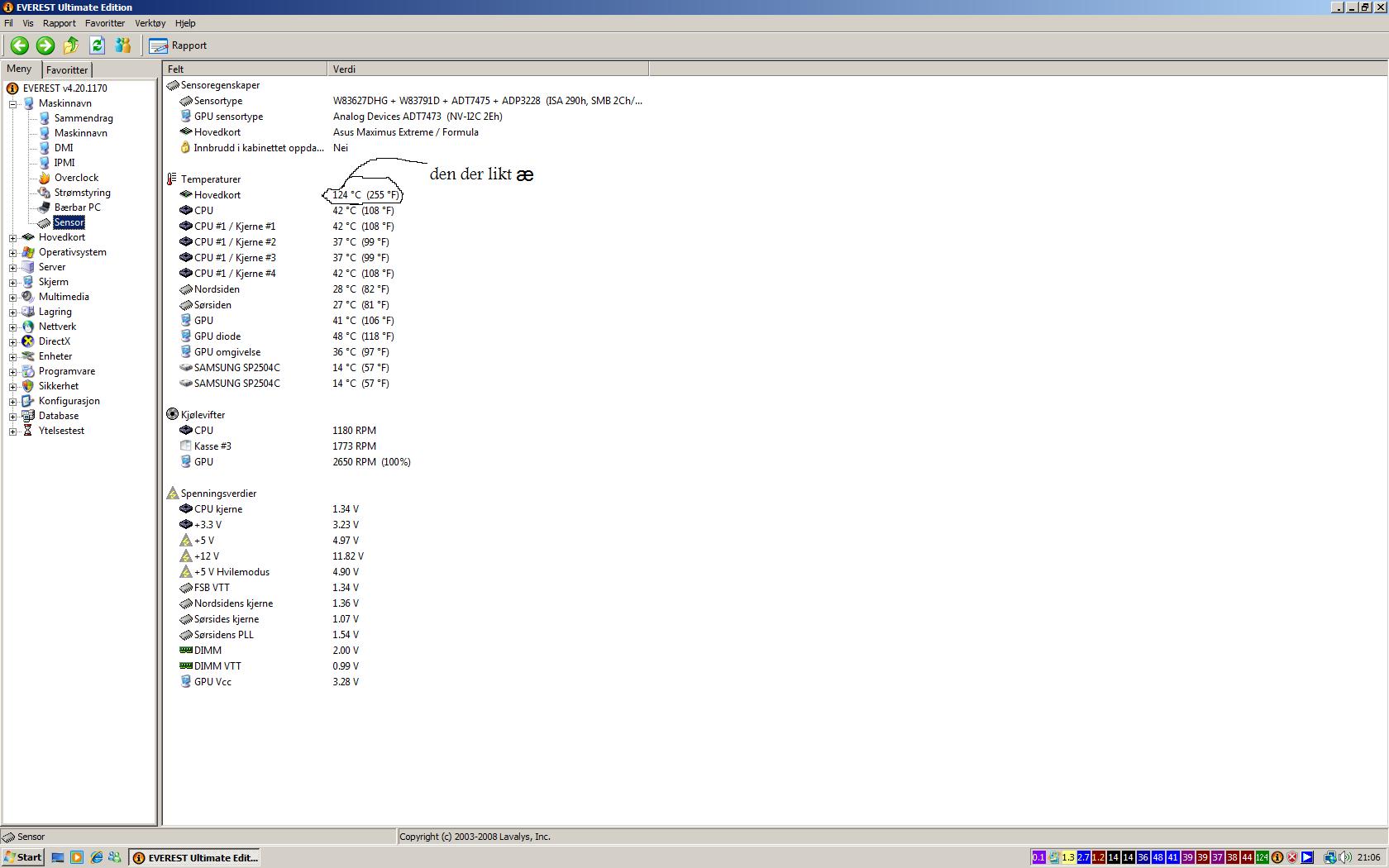Click the orange EVEREST info tray icon
The height and width of the screenshot is (868, 1389).
pyautogui.click(x=1277, y=857)
